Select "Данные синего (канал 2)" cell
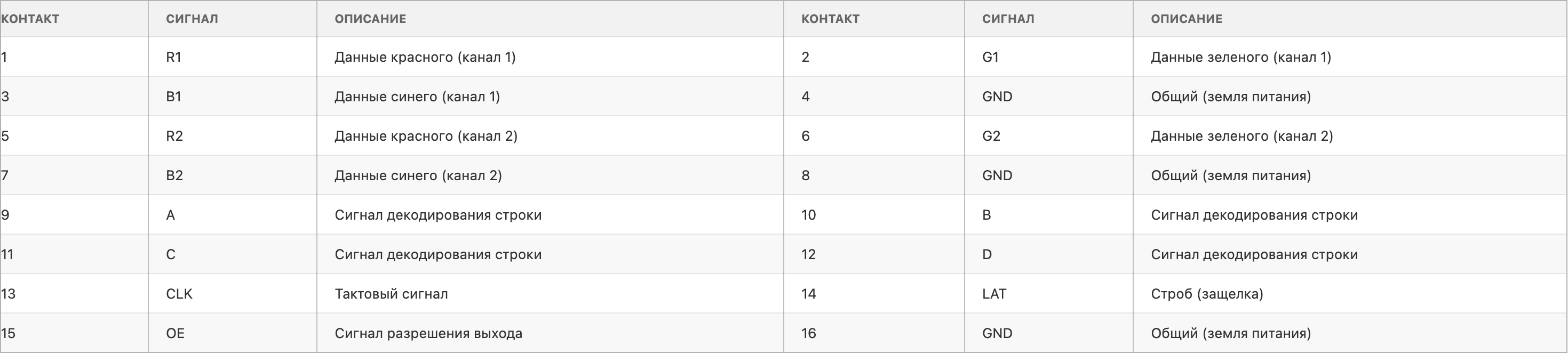This screenshot has width=1568, height=353. coord(418,176)
